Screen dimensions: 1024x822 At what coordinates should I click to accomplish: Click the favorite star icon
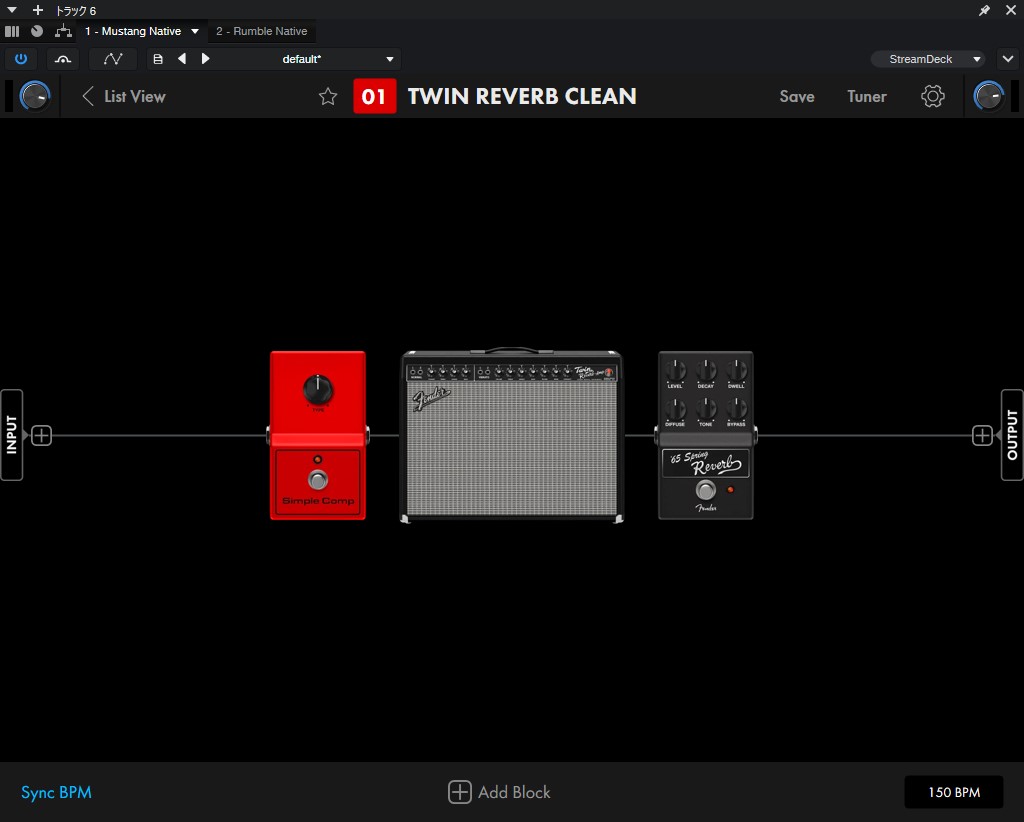(x=328, y=97)
